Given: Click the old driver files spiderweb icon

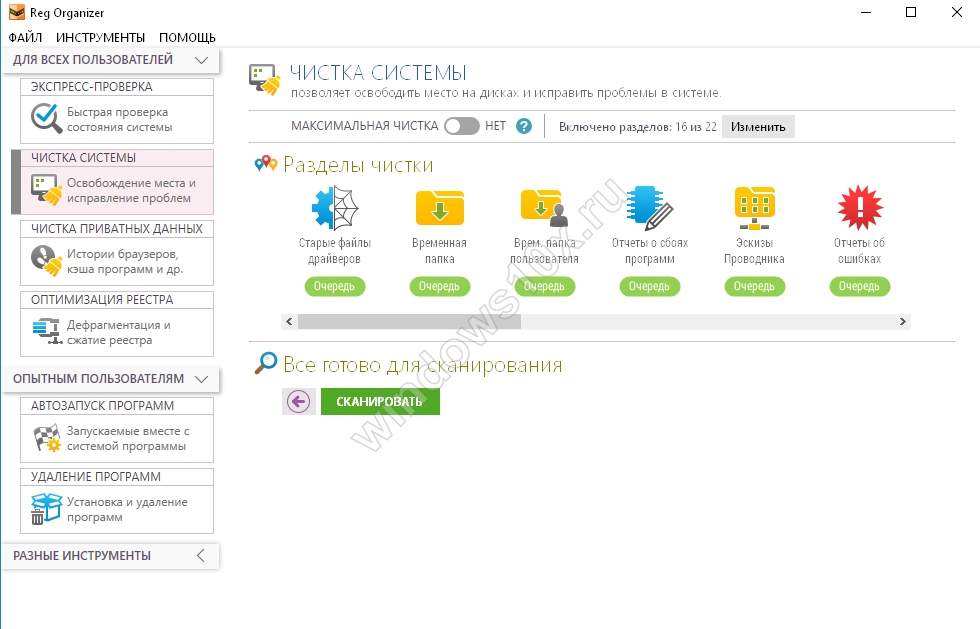Looking at the screenshot, I should [335, 208].
